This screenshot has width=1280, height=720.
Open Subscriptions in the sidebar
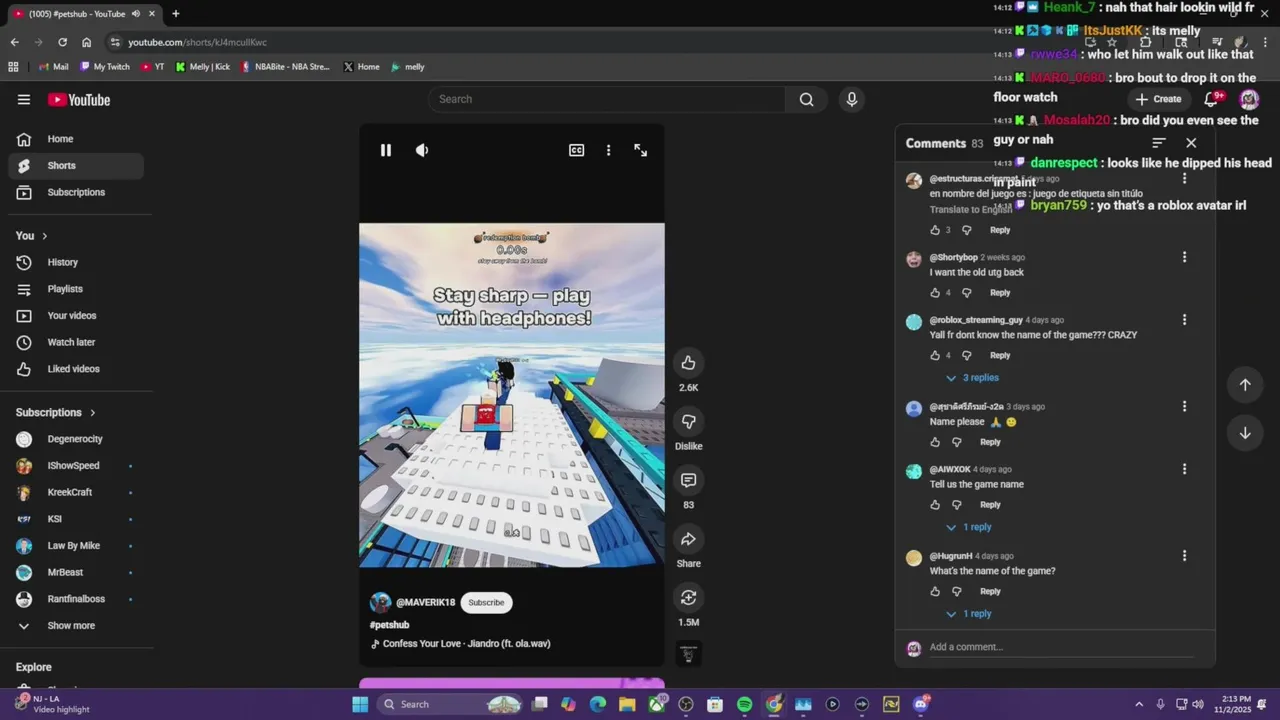tap(76, 192)
